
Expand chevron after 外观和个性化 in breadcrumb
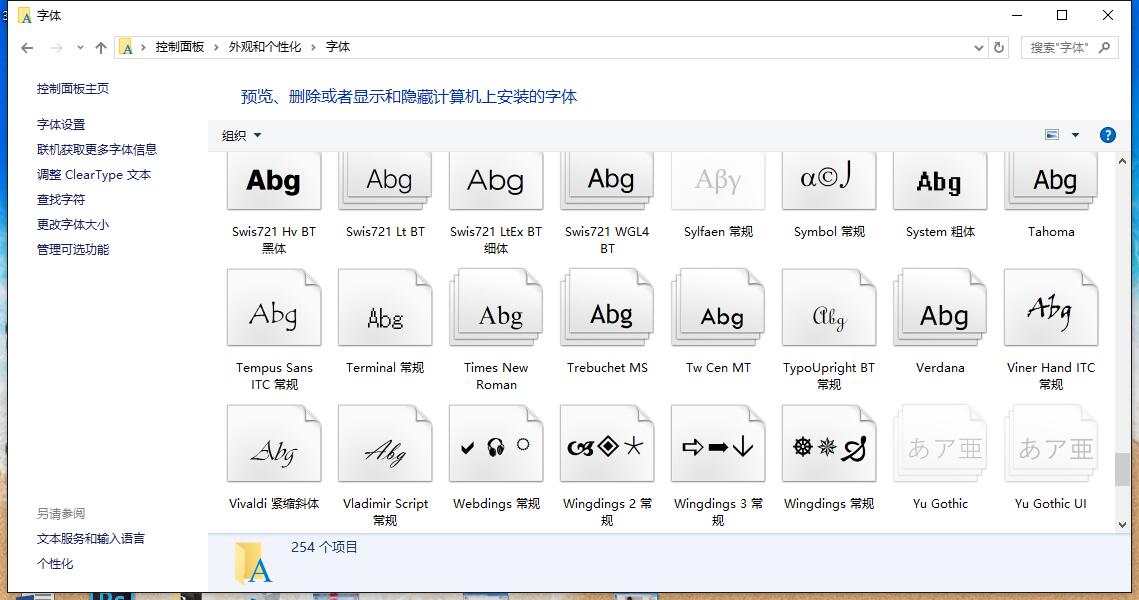[313, 47]
